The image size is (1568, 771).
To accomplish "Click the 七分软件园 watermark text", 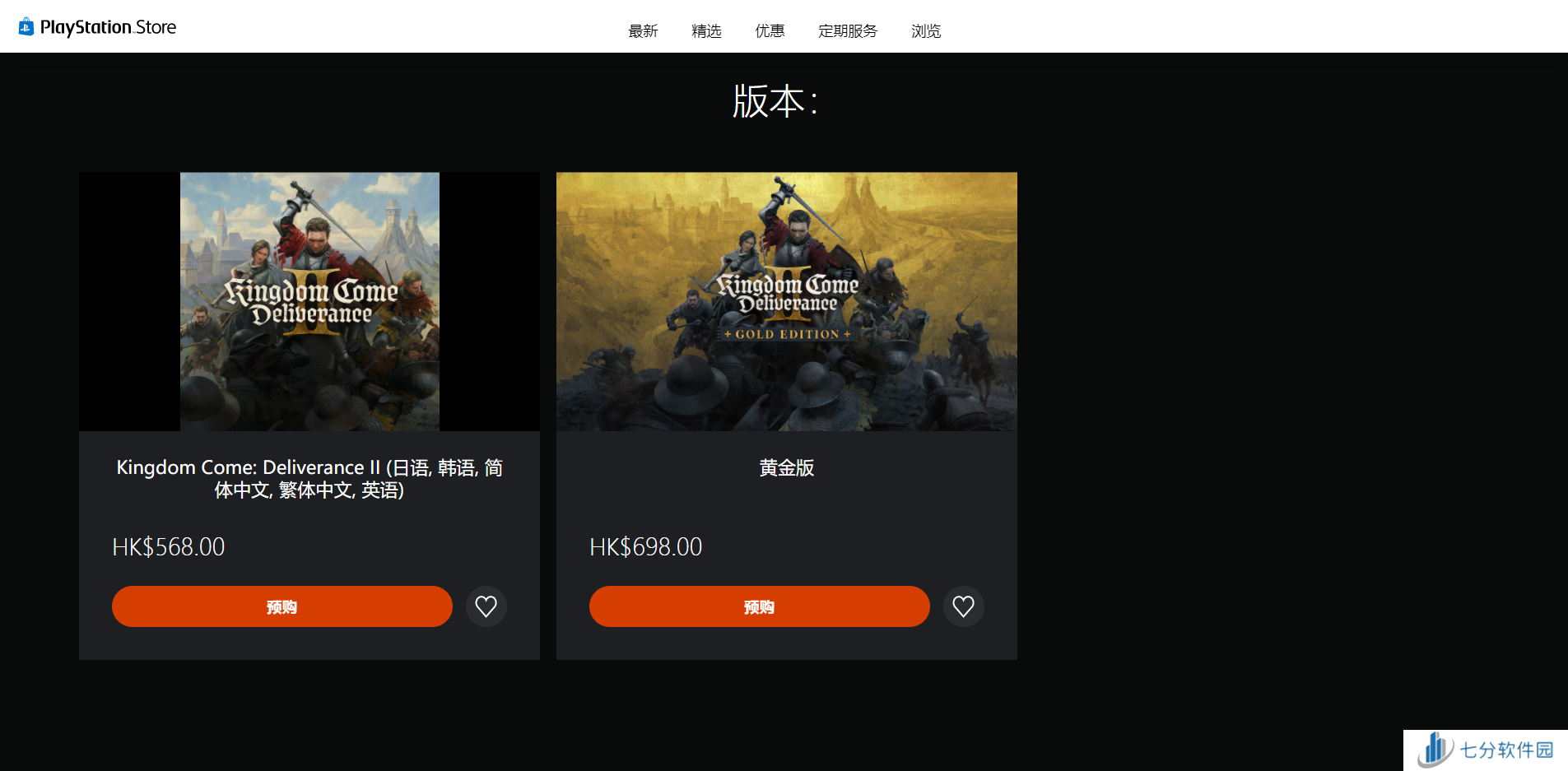I will click(1506, 750).
